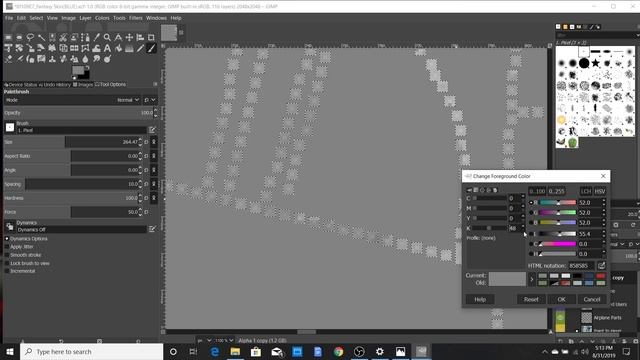Select the Text tool
The width and height of the screenshot is (640, 360).
click(x=107, y=48)
